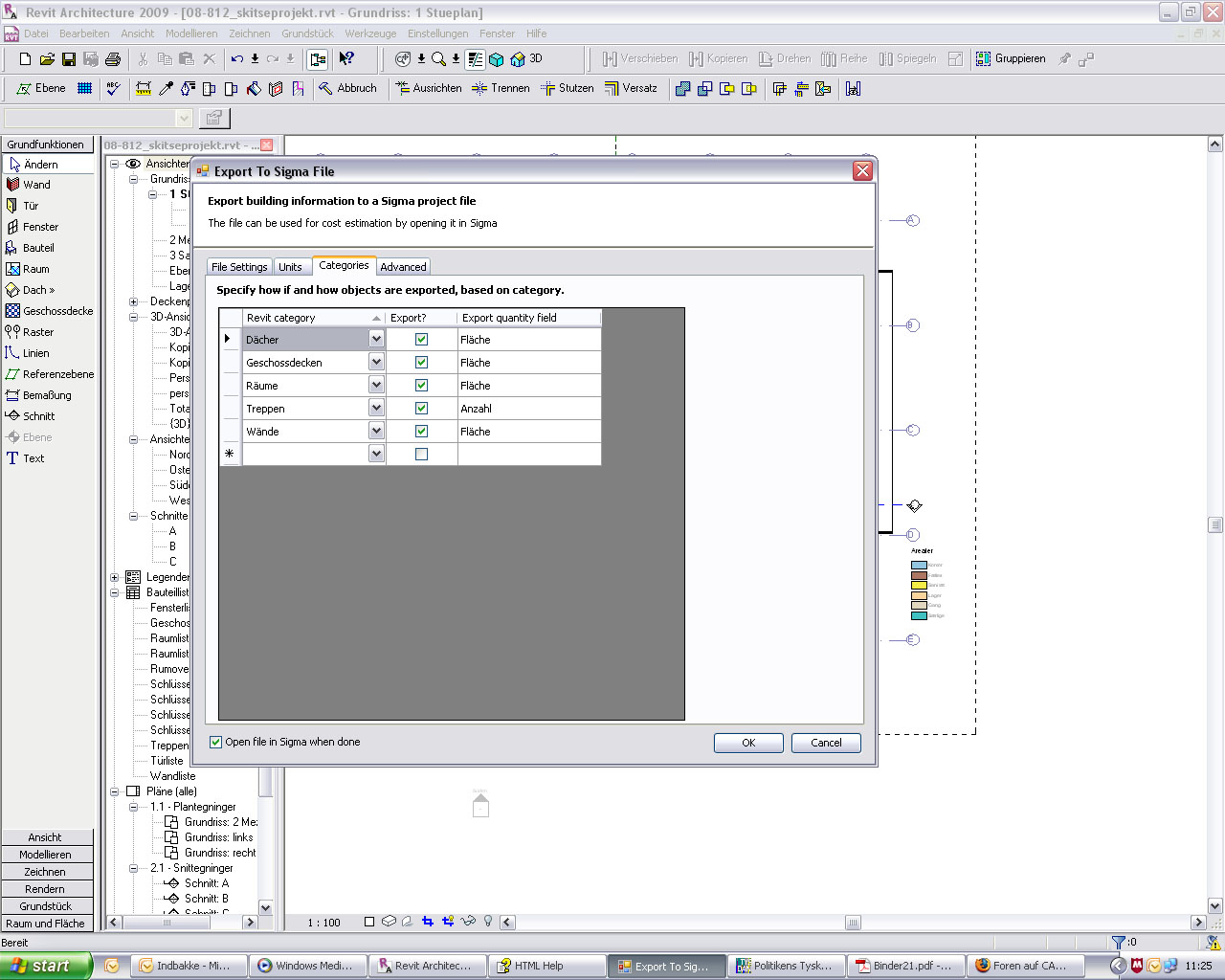Click OK in Export To Sigma dialog
The width and height of the screenshot is (1225, 980).
tap(748, 743)
